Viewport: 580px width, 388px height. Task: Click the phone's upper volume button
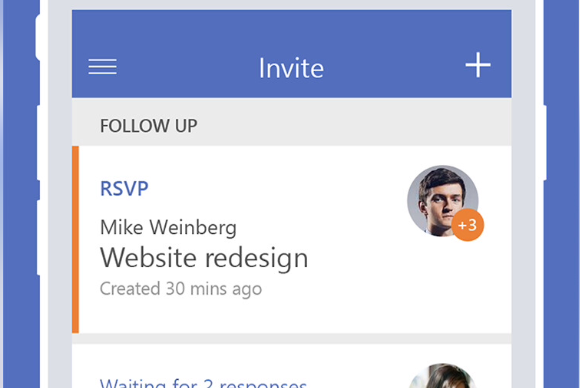[x=38, y=143]
